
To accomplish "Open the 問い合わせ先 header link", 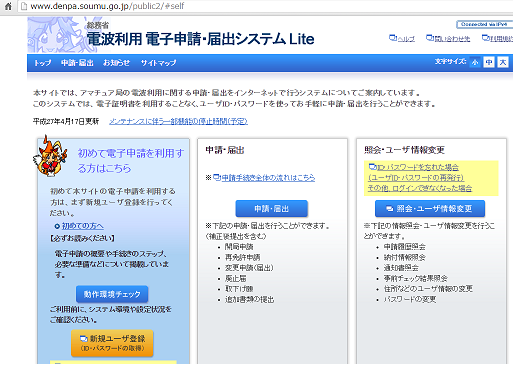I will [x=448, y=39].
